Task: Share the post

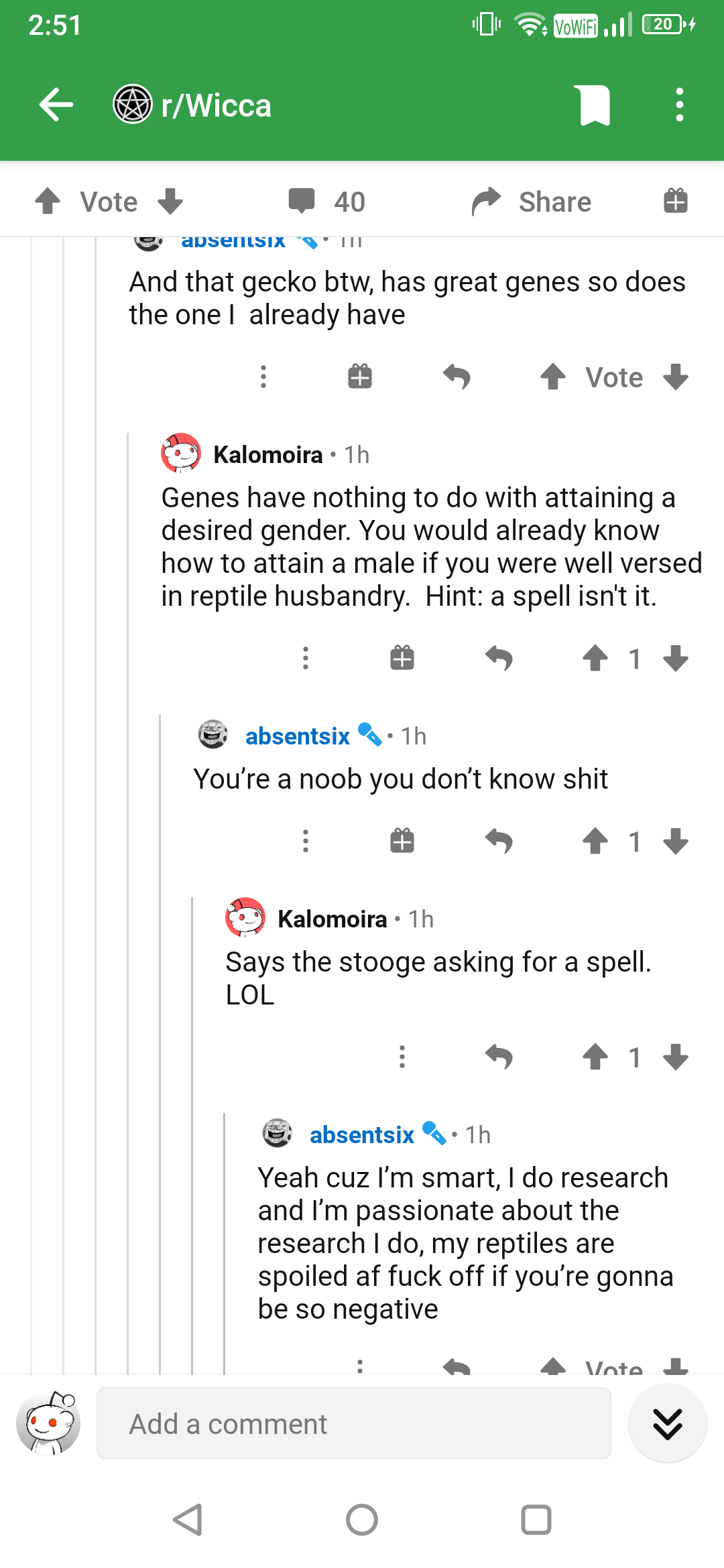Action: coord(532,201)
